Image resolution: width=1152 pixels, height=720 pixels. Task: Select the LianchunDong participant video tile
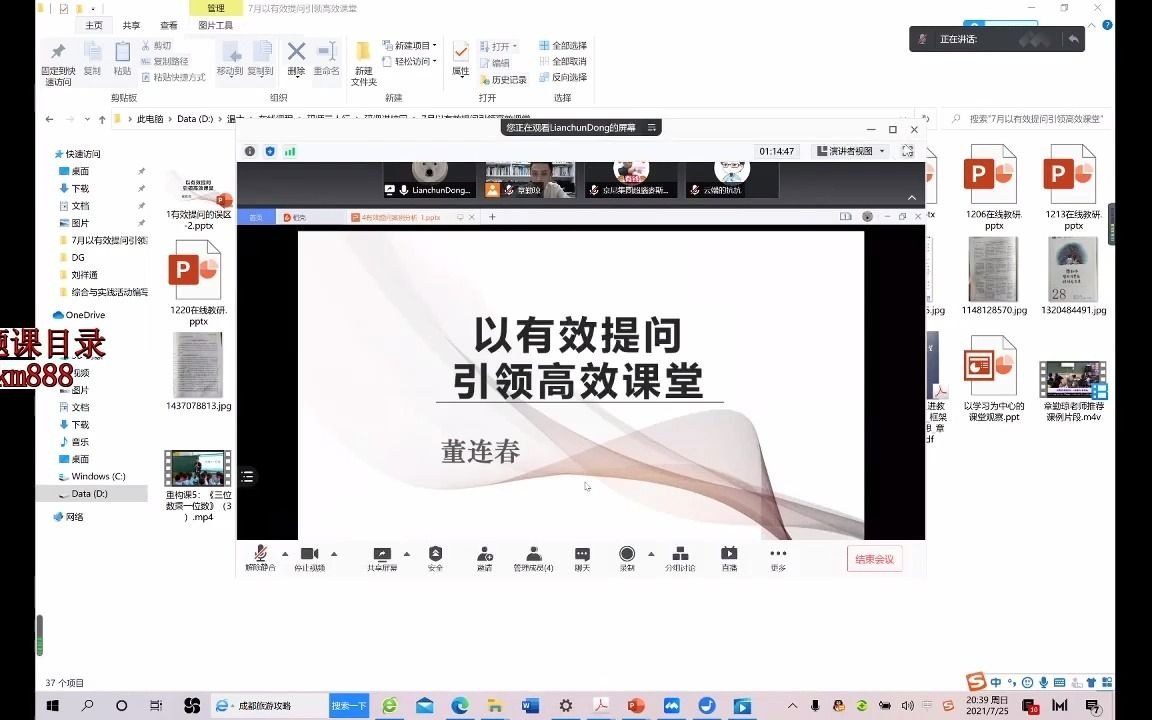point(429,180)
